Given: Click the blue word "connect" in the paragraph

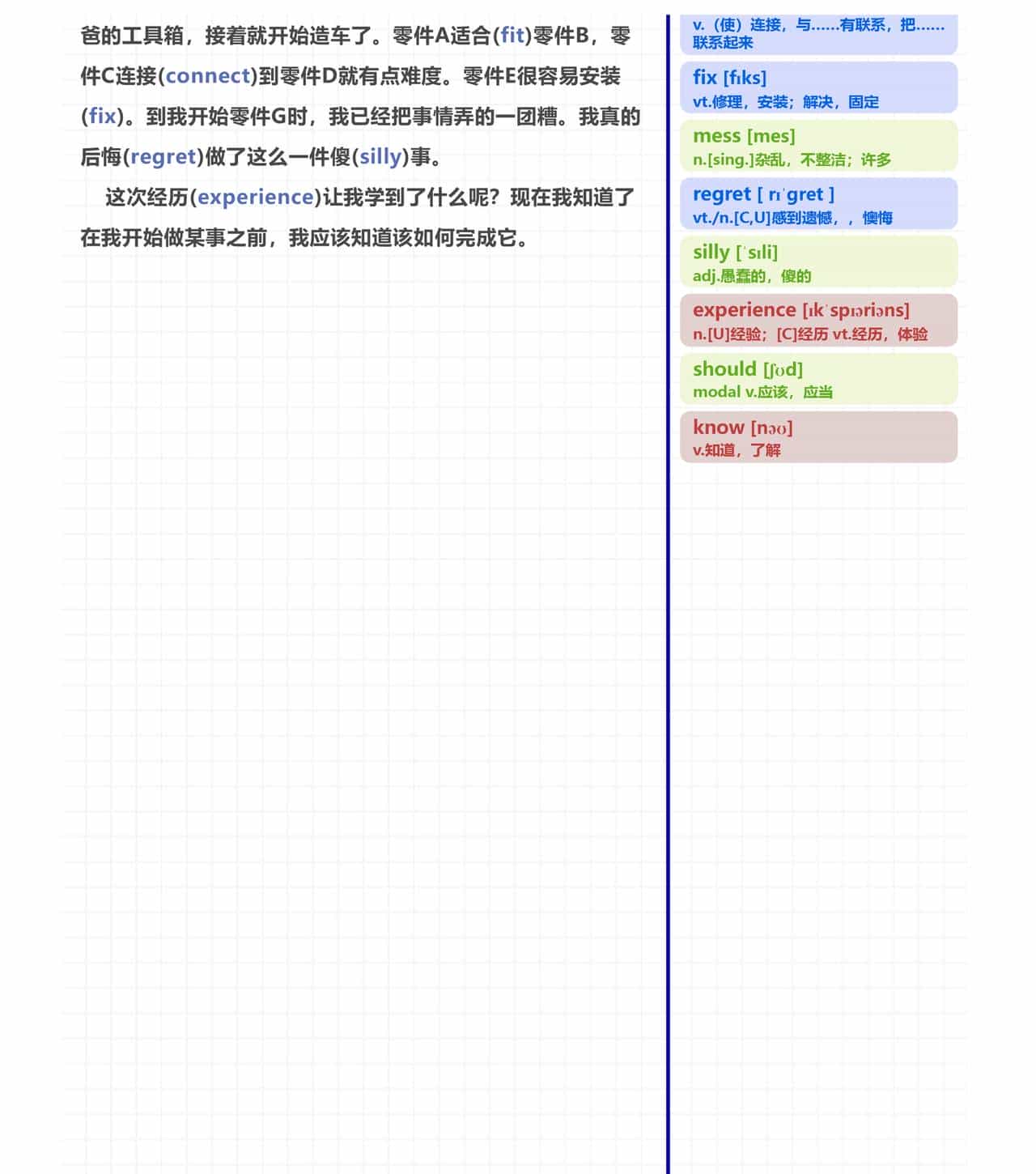Looking at the screenshot, I should pyautogui.click(x=206, y=76).
